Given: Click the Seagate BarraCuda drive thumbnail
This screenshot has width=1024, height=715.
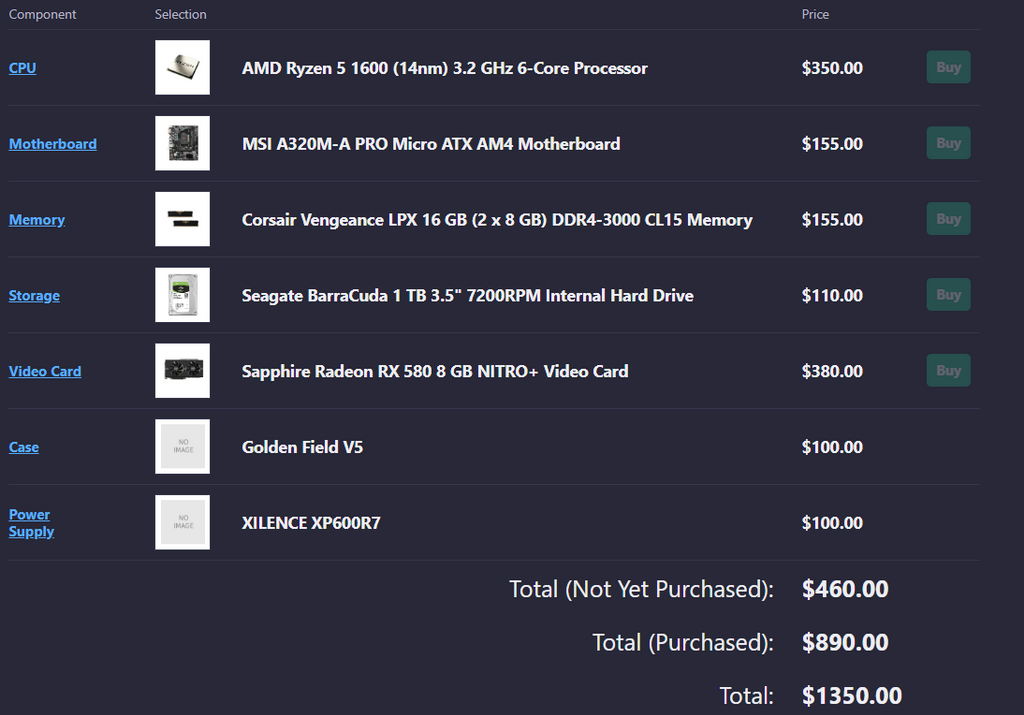Looking at the screenshot, I should (x=182, y=295).
